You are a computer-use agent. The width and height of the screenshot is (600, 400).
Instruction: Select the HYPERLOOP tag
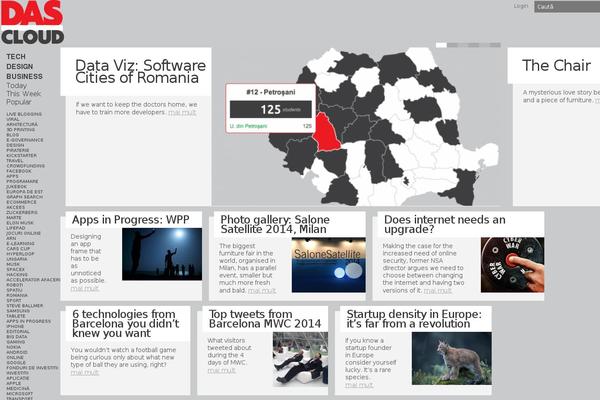coord(20,254)
